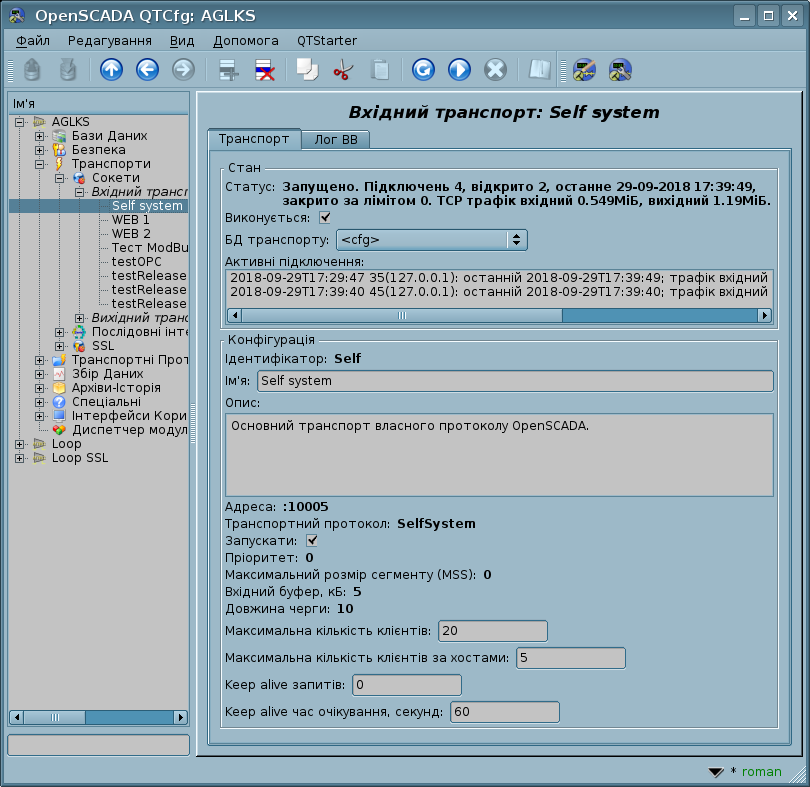Click the AGLKS station icon in tree
The height and width of the screenshot is (787, 810).
[39, 122]
